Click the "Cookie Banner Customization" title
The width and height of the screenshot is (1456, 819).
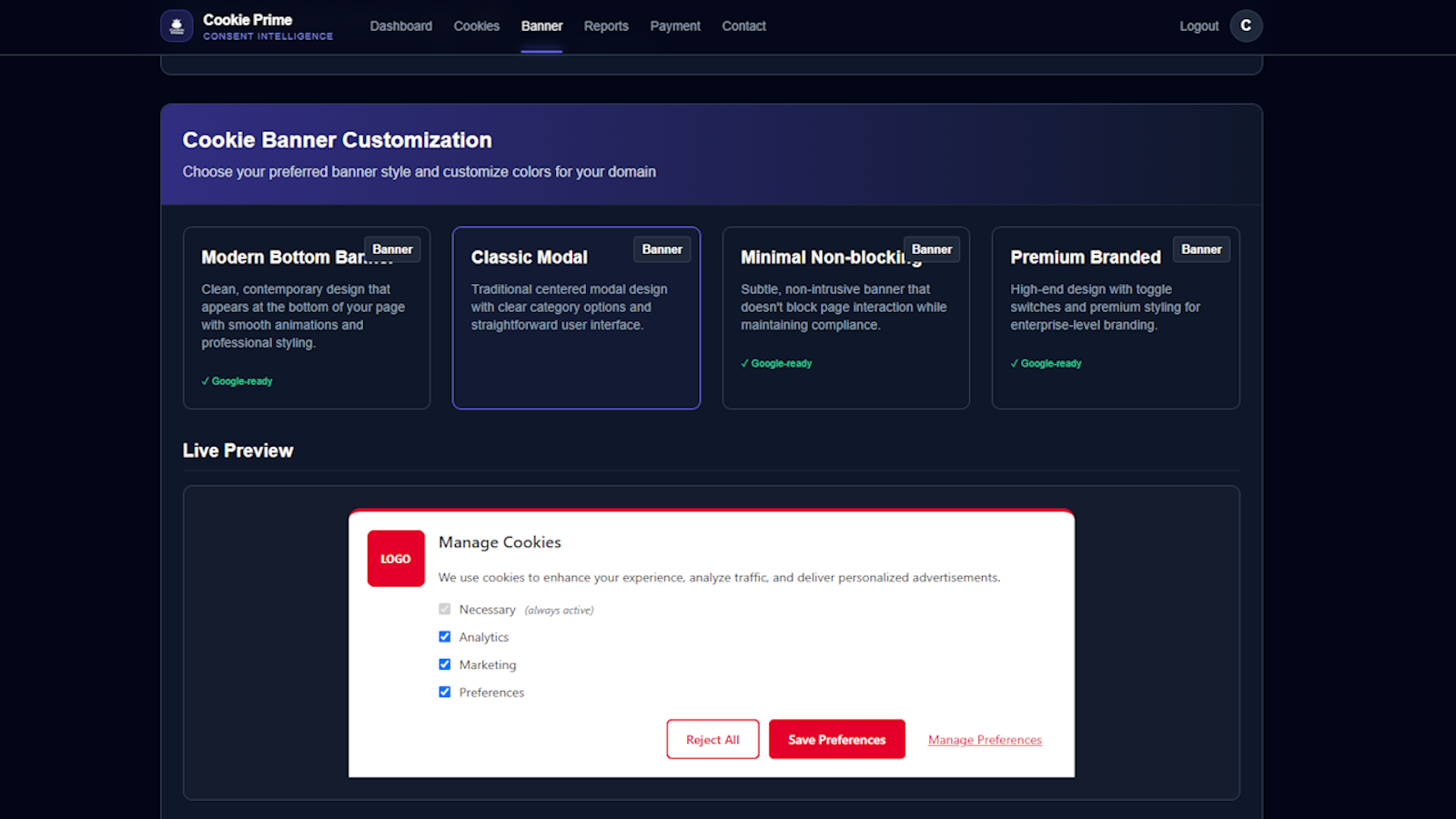pos(337,140)
